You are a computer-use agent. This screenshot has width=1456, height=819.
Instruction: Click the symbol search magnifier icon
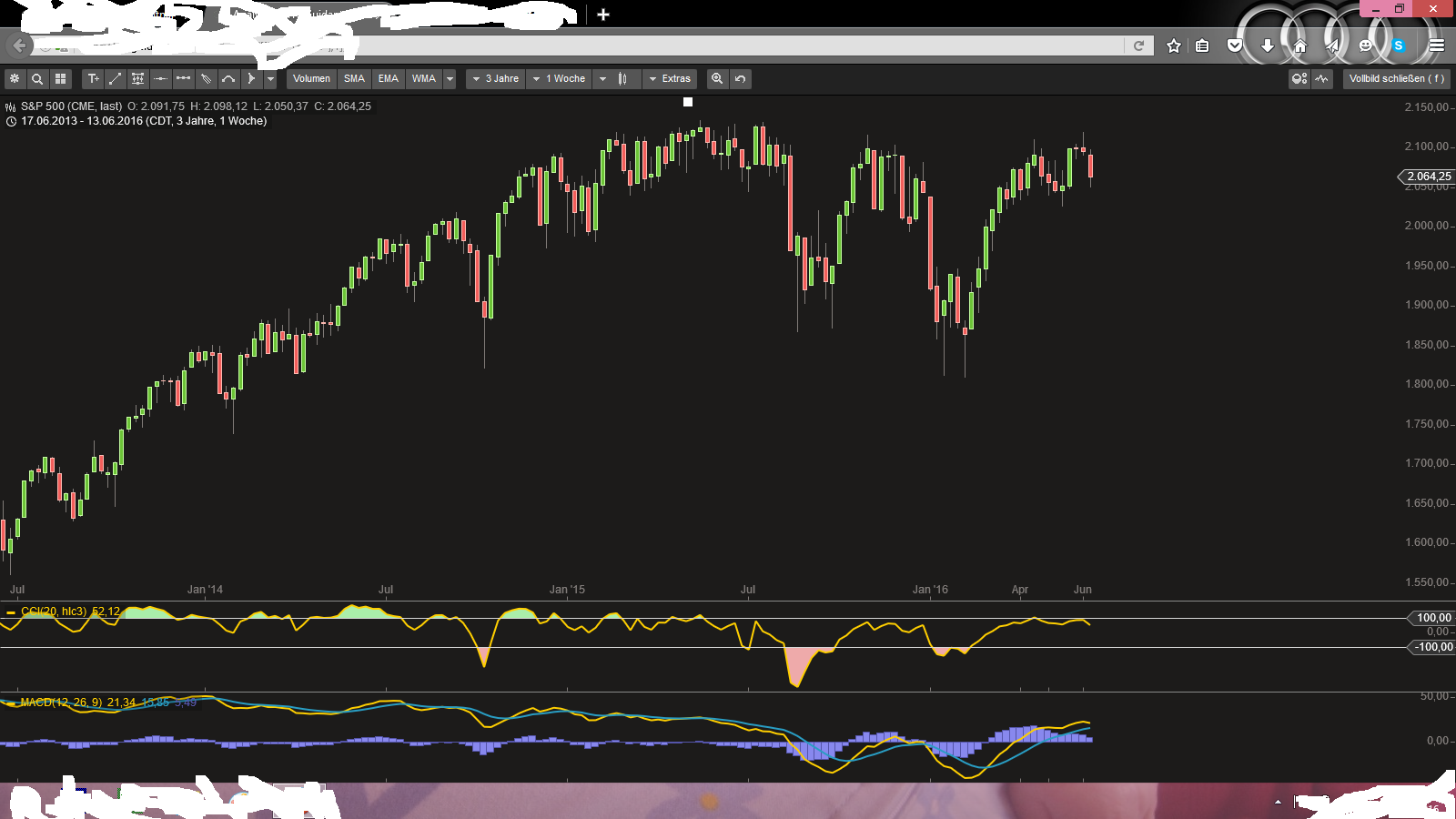pyautogui.click(x=37, y=79)
